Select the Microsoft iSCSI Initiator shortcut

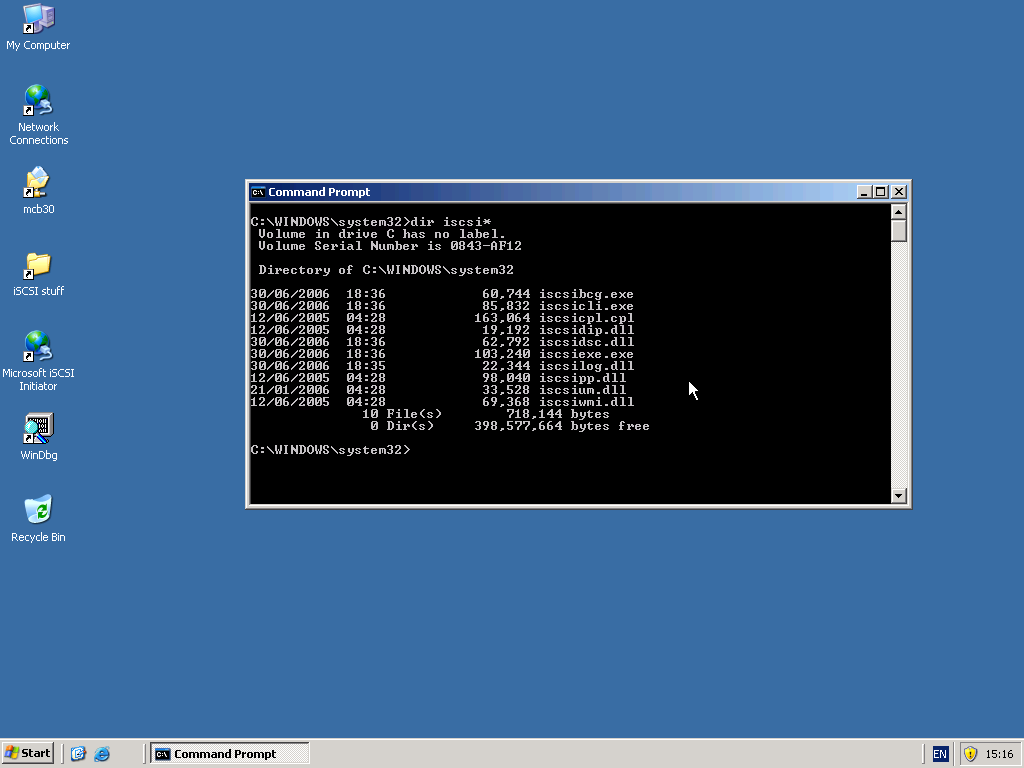[x=38, y=361]
